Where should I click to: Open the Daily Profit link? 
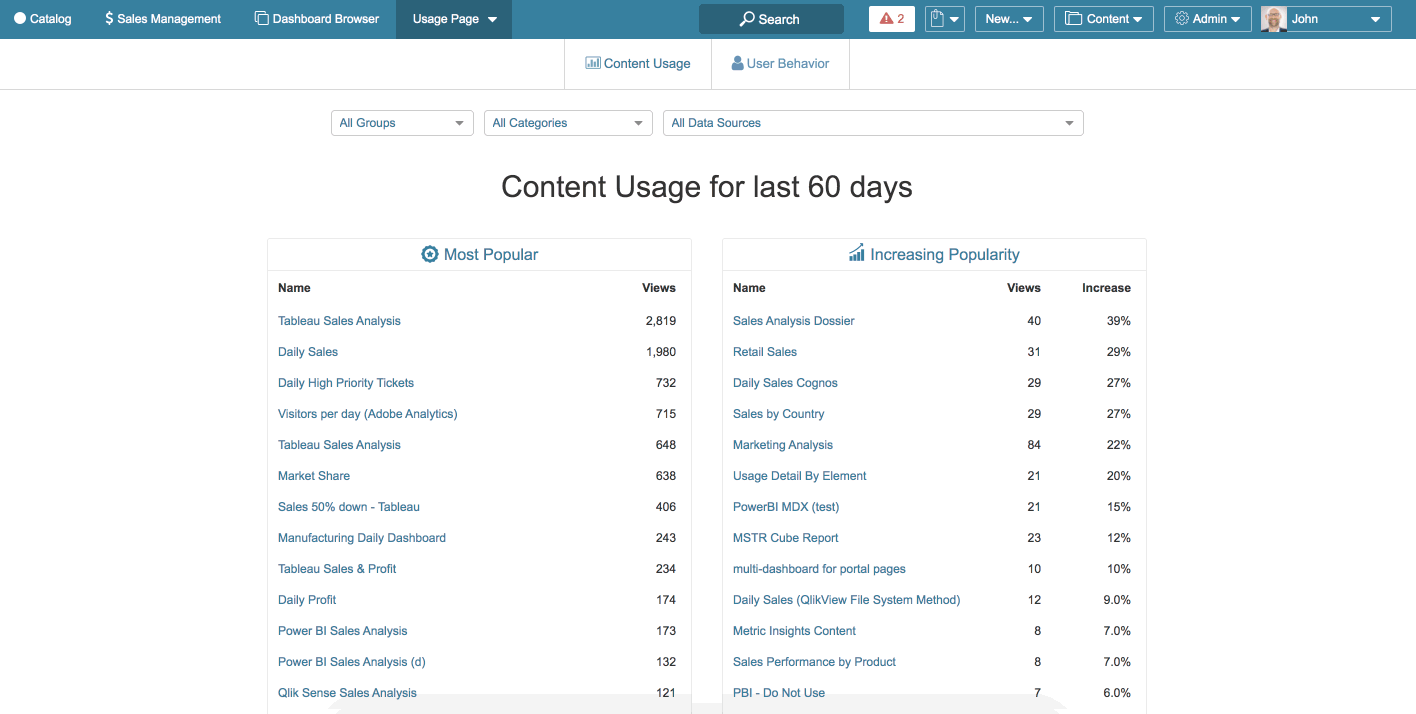[x=307, y=600]
